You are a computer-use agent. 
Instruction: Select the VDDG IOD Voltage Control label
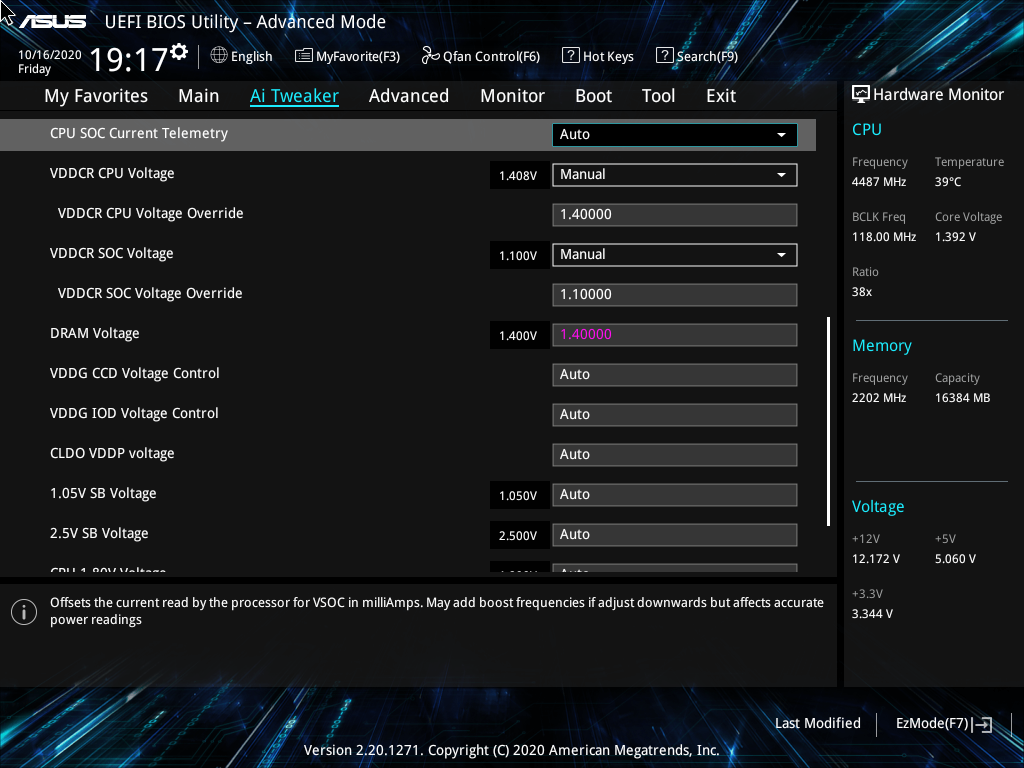pos(134,413)
